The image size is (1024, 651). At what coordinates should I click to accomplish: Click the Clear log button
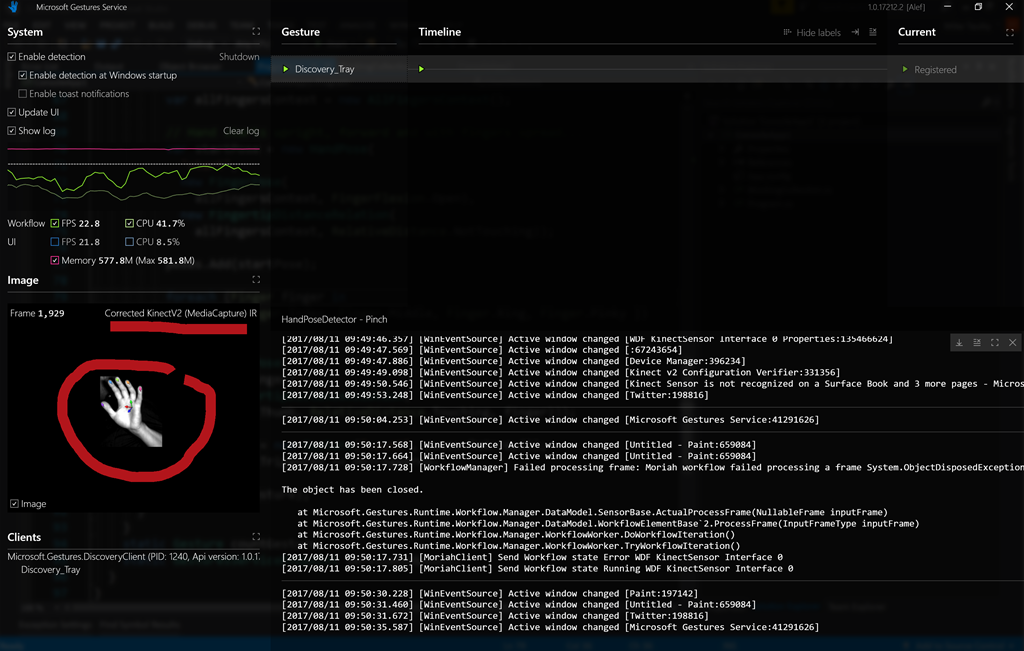241,131
